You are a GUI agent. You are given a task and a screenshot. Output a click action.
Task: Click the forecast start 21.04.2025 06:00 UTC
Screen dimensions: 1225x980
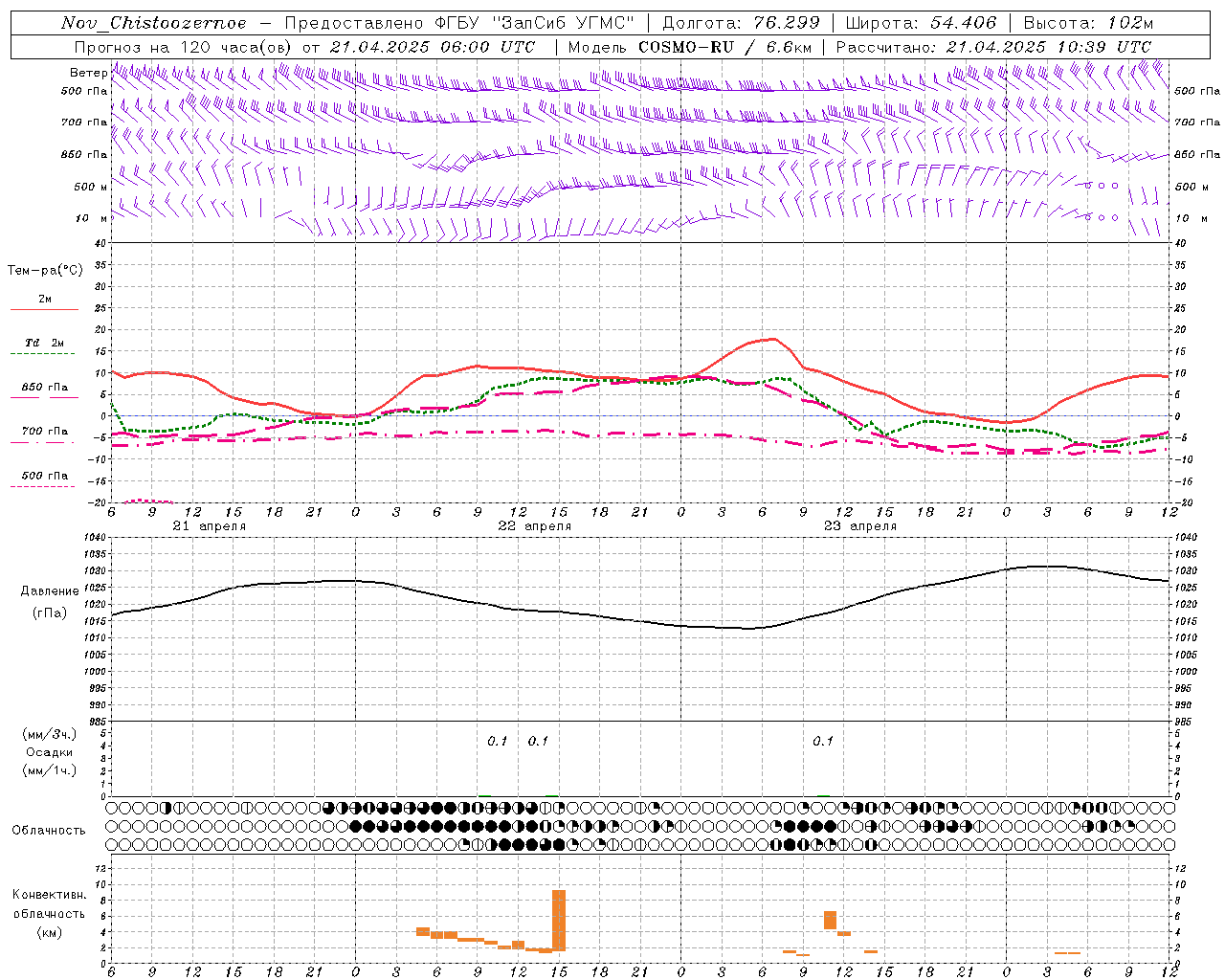click(x=433, y=46)
